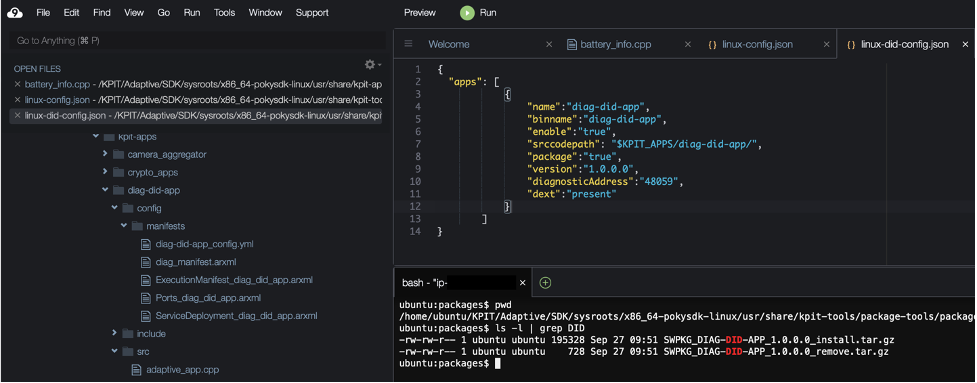The width and height of the screenshot is (977, 383).
Task: Open the Edit menu
Action: (72, 12)
